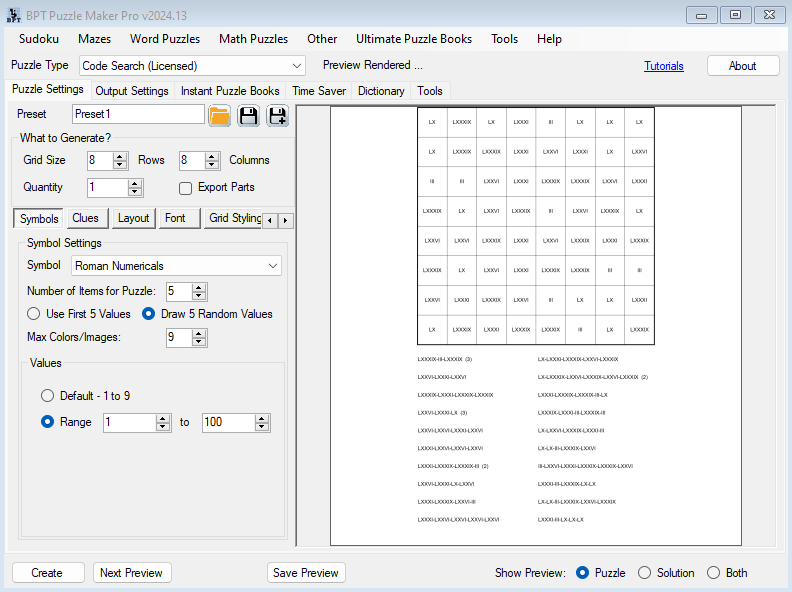Open the Clues settings tab
Screen dimensions: 792x592
[x=86, y=219]
